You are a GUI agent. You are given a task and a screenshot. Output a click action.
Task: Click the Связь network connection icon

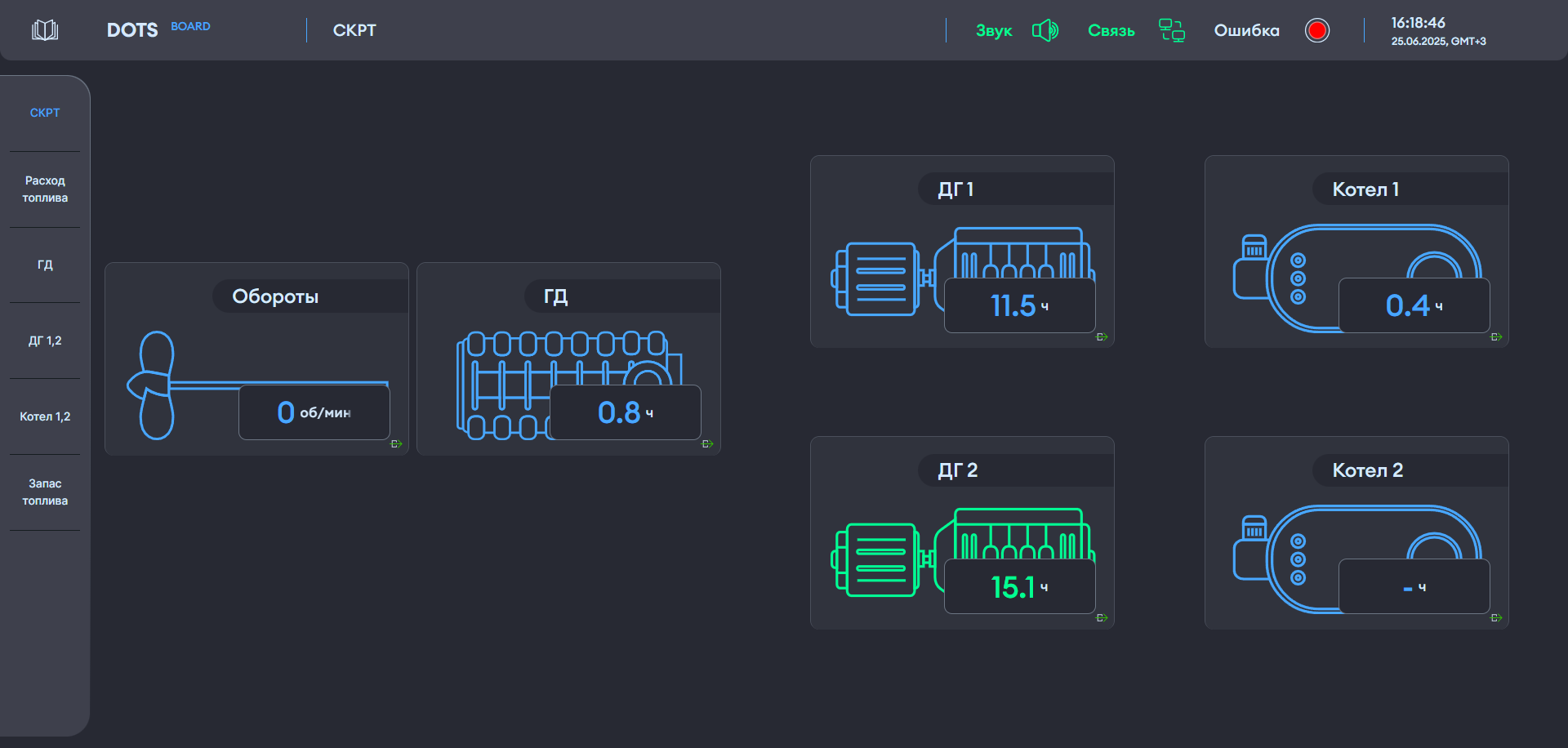click(x=1172, y=30)
